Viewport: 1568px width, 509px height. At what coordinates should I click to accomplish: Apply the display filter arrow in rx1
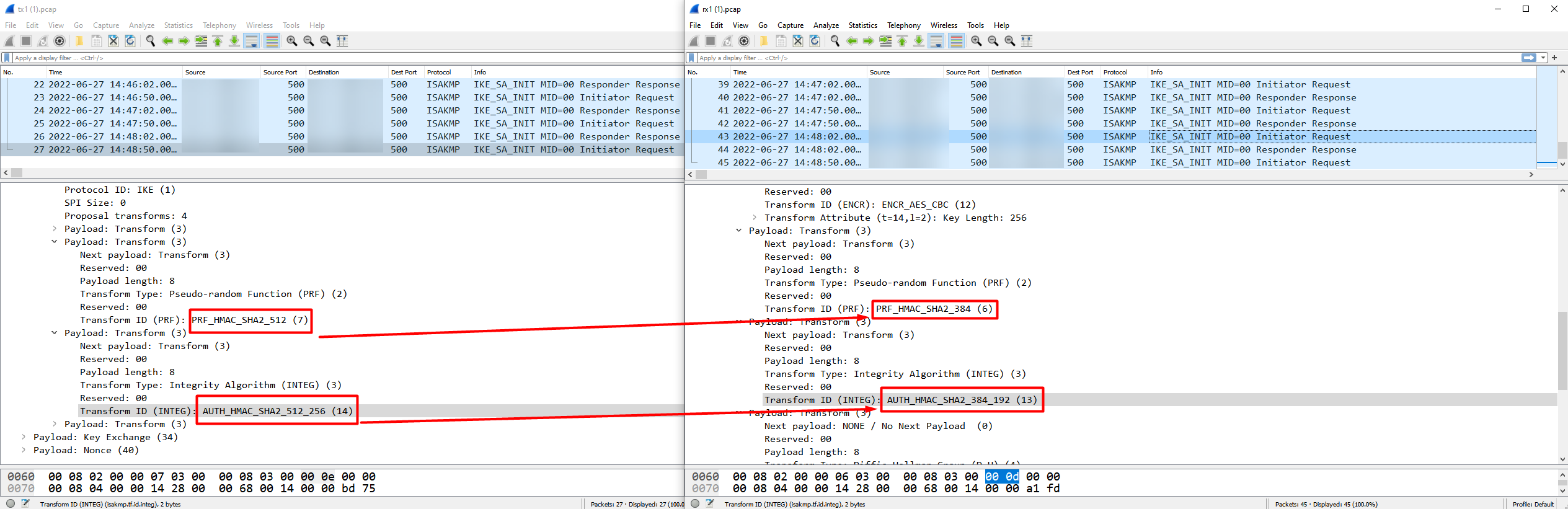(1529, 58)
